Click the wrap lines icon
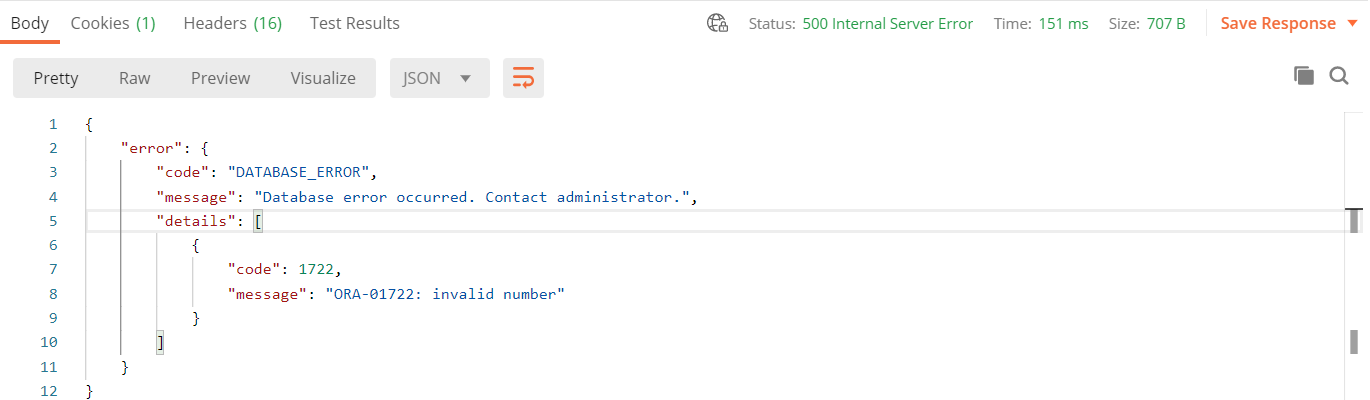 (x=523, y=78)
